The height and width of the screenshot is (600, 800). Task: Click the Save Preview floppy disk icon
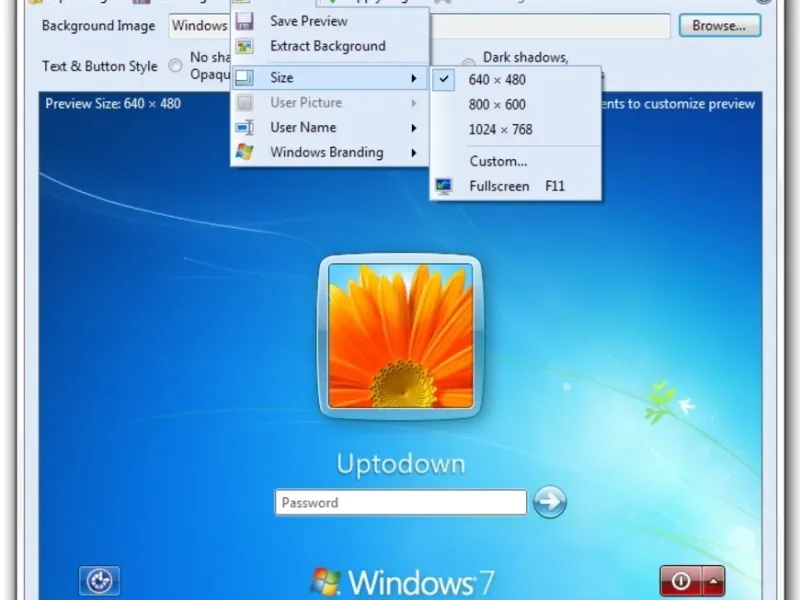[244, 21]
